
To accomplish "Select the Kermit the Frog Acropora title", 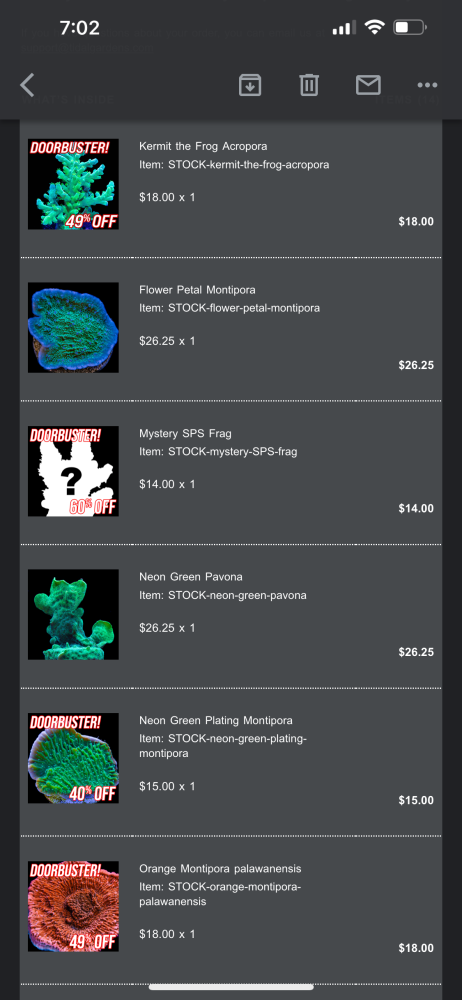I will [203, 146].
